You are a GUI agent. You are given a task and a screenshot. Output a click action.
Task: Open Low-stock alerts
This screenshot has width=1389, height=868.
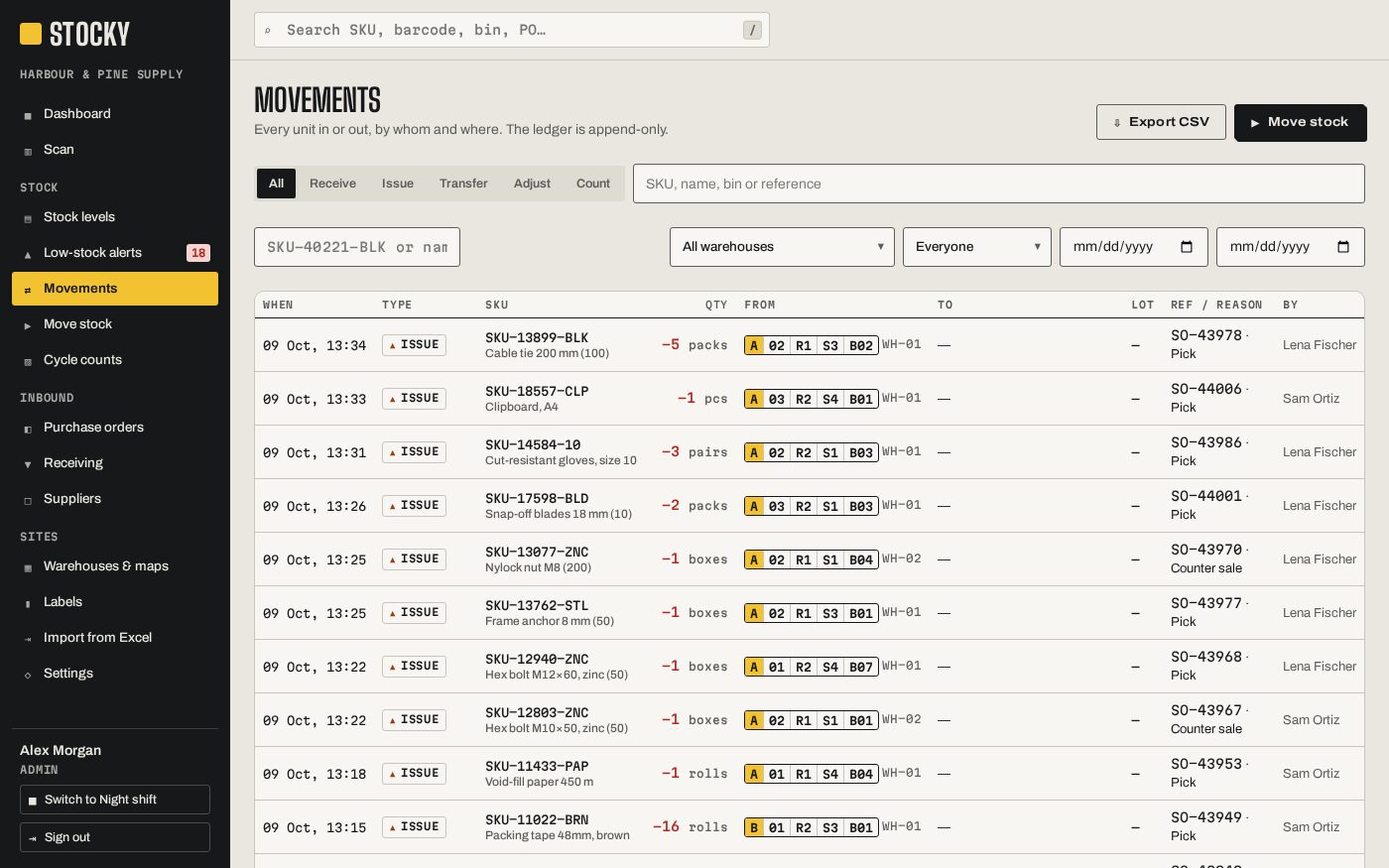115,253
